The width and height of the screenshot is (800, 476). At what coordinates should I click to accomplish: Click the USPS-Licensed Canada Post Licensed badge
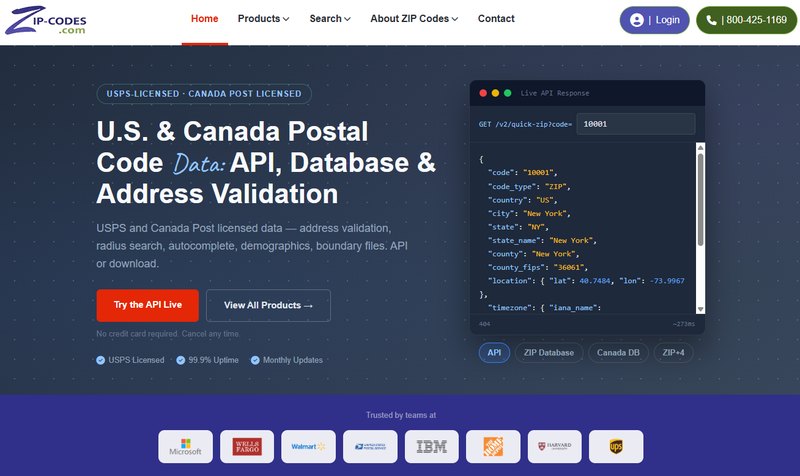(x=204, y=94)
